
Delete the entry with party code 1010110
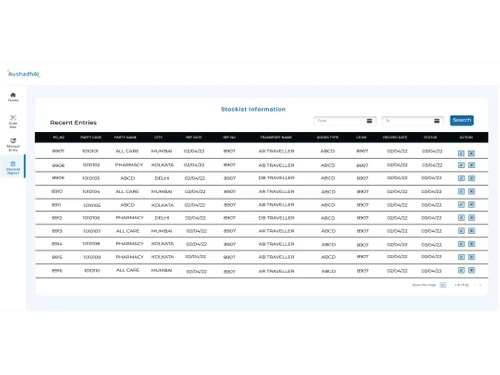(471, 270)
